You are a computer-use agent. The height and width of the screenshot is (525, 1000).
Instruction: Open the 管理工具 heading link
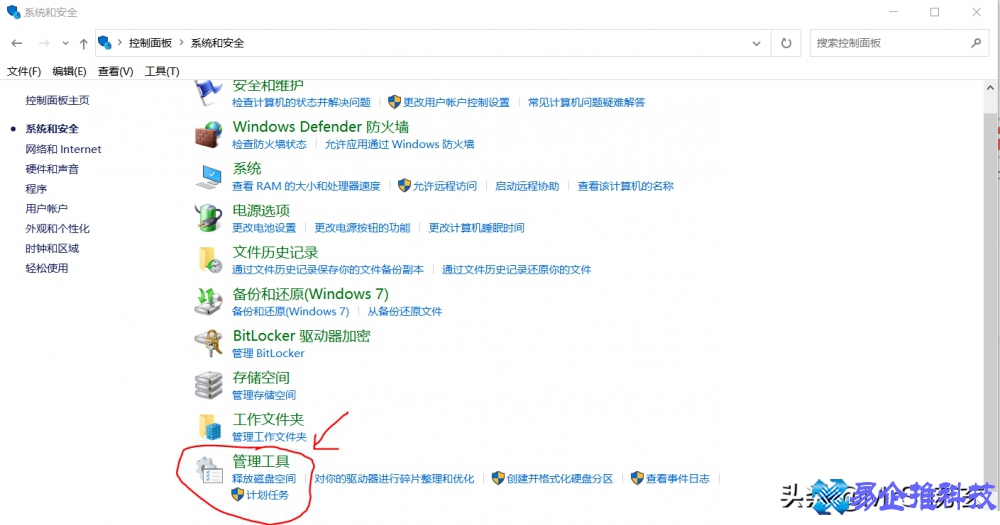click(261, 461)
